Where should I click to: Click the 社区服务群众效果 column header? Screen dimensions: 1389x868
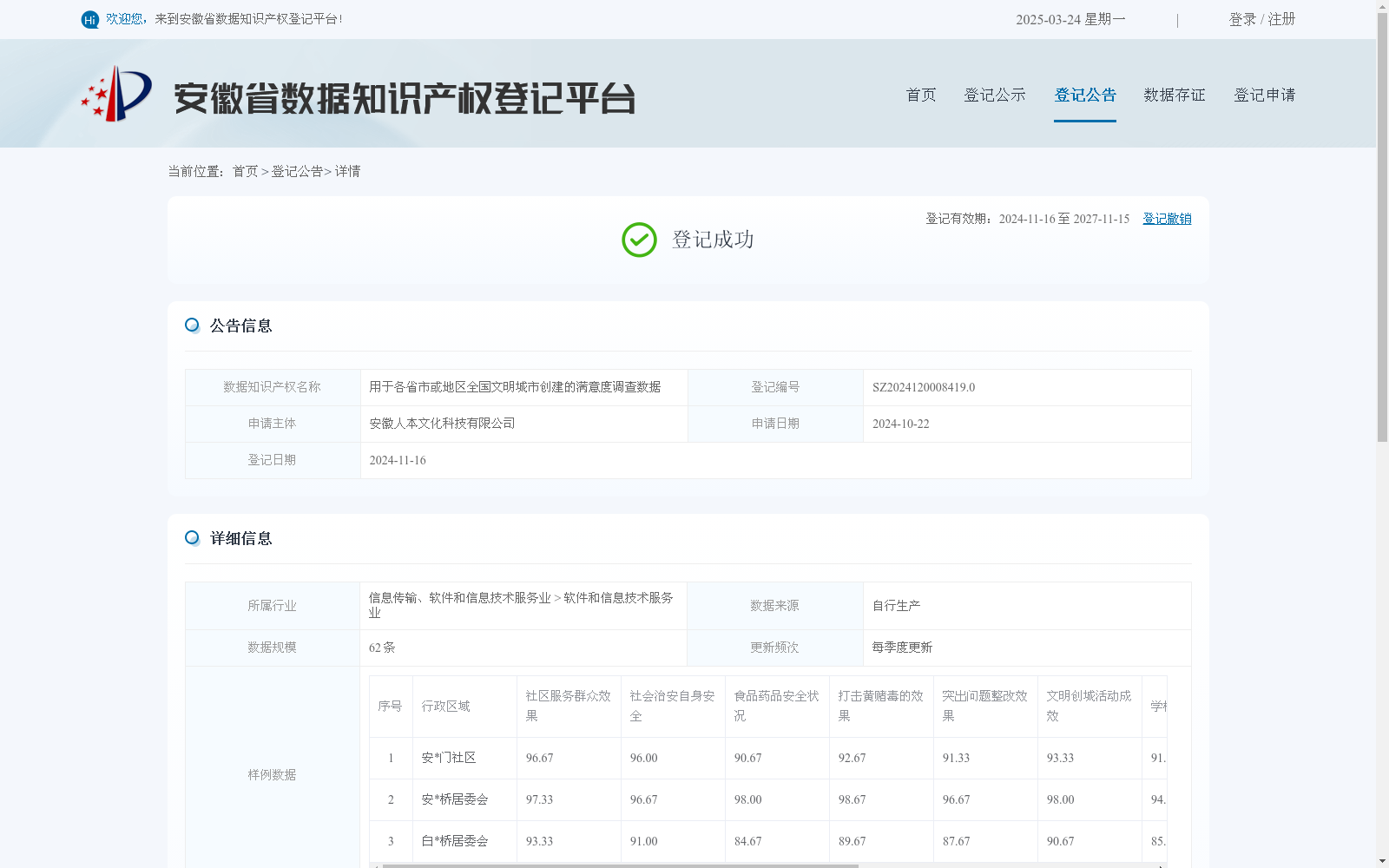pyautogui.click(x=569, y=706)
